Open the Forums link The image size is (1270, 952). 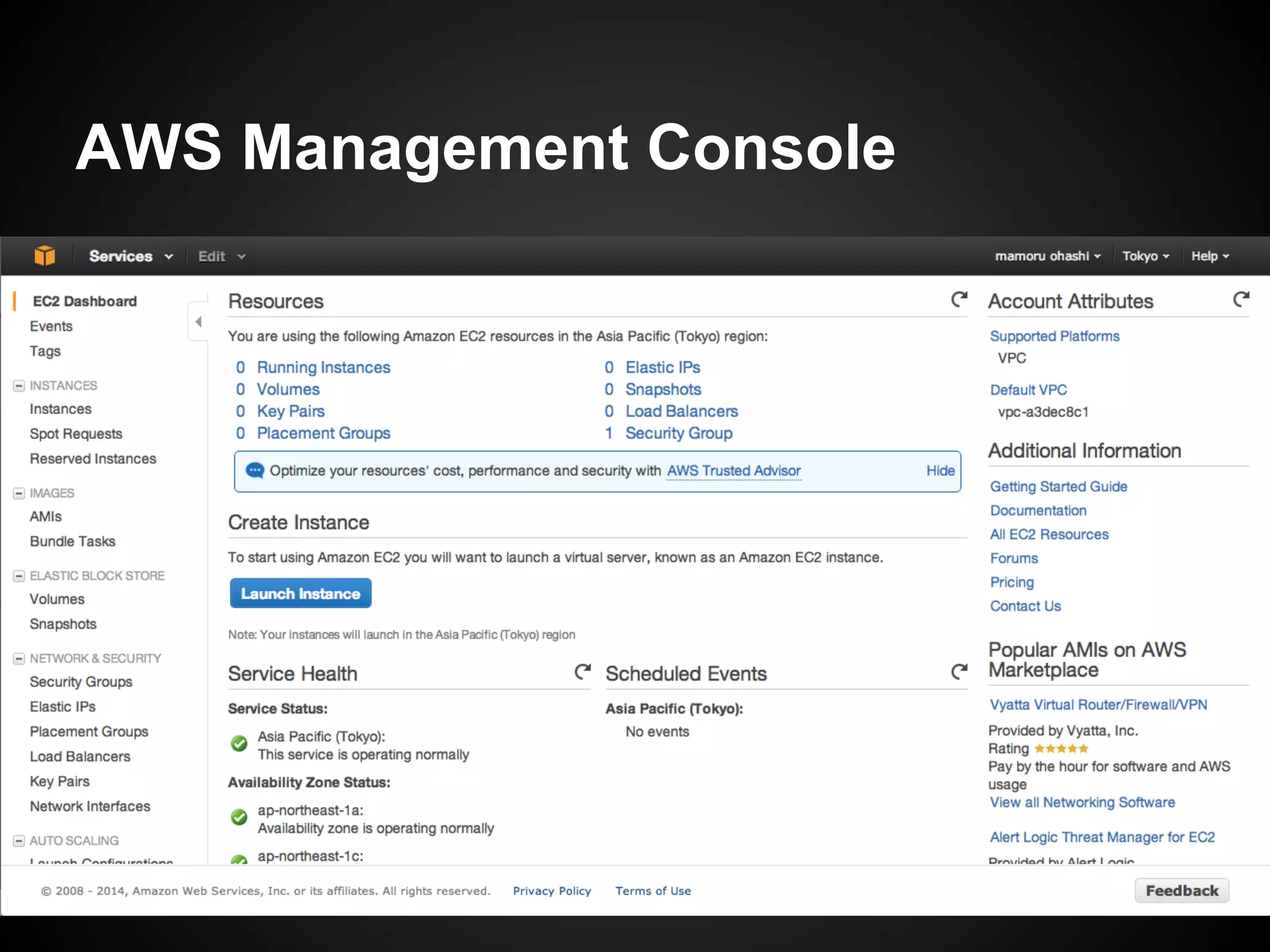point(1014,558)
